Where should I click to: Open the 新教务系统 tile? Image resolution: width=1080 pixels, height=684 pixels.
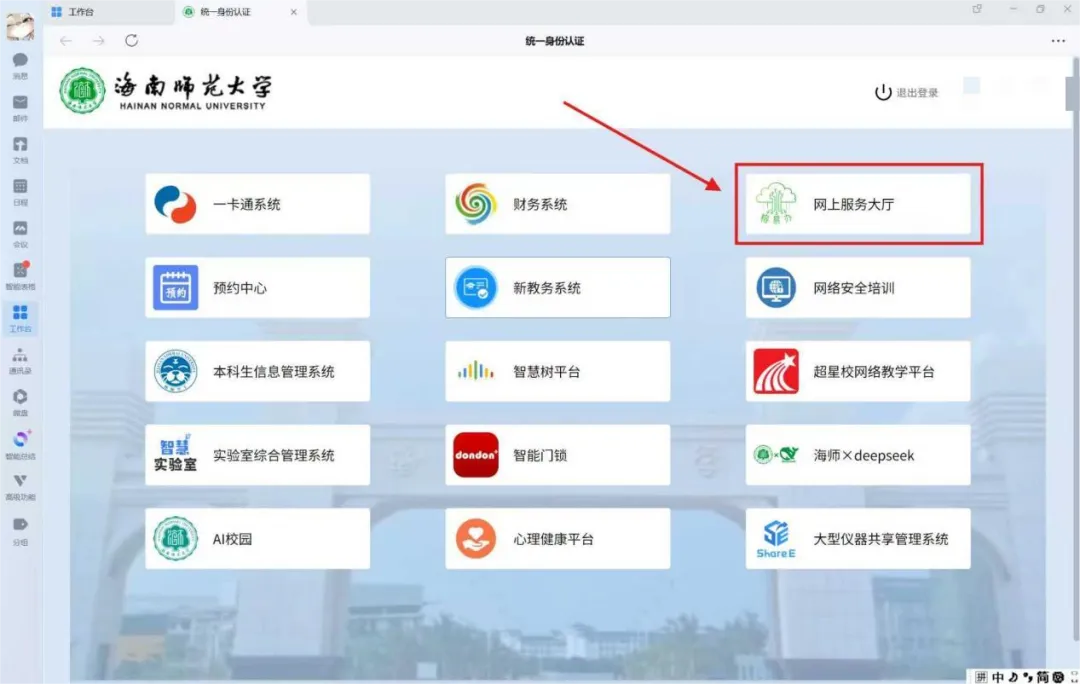pyautogui.click(x=557, y=287)
